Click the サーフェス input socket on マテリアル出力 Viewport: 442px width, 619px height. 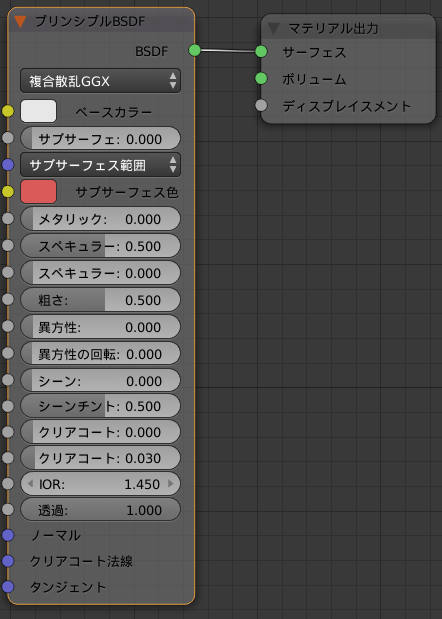tap(261, 51)
